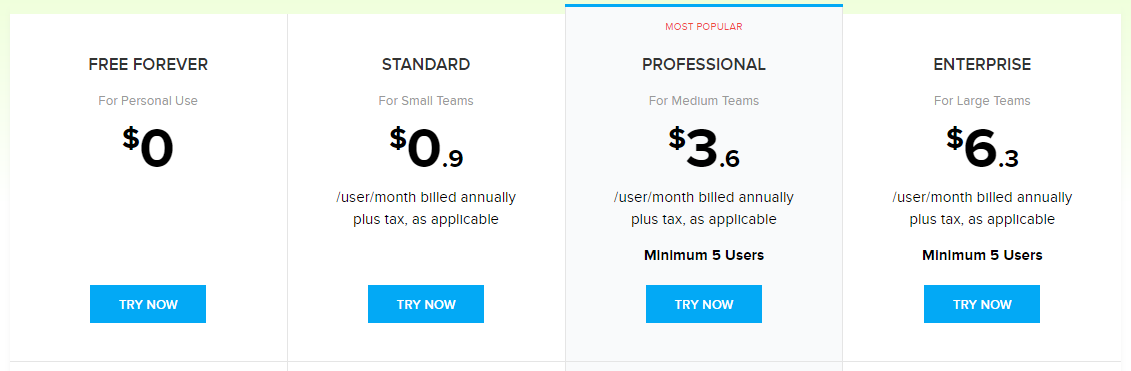Click "For Personal Use" subtitle
Viewport: 1131px width, 371px height.
pyautogui.click(x=148, y=100)
